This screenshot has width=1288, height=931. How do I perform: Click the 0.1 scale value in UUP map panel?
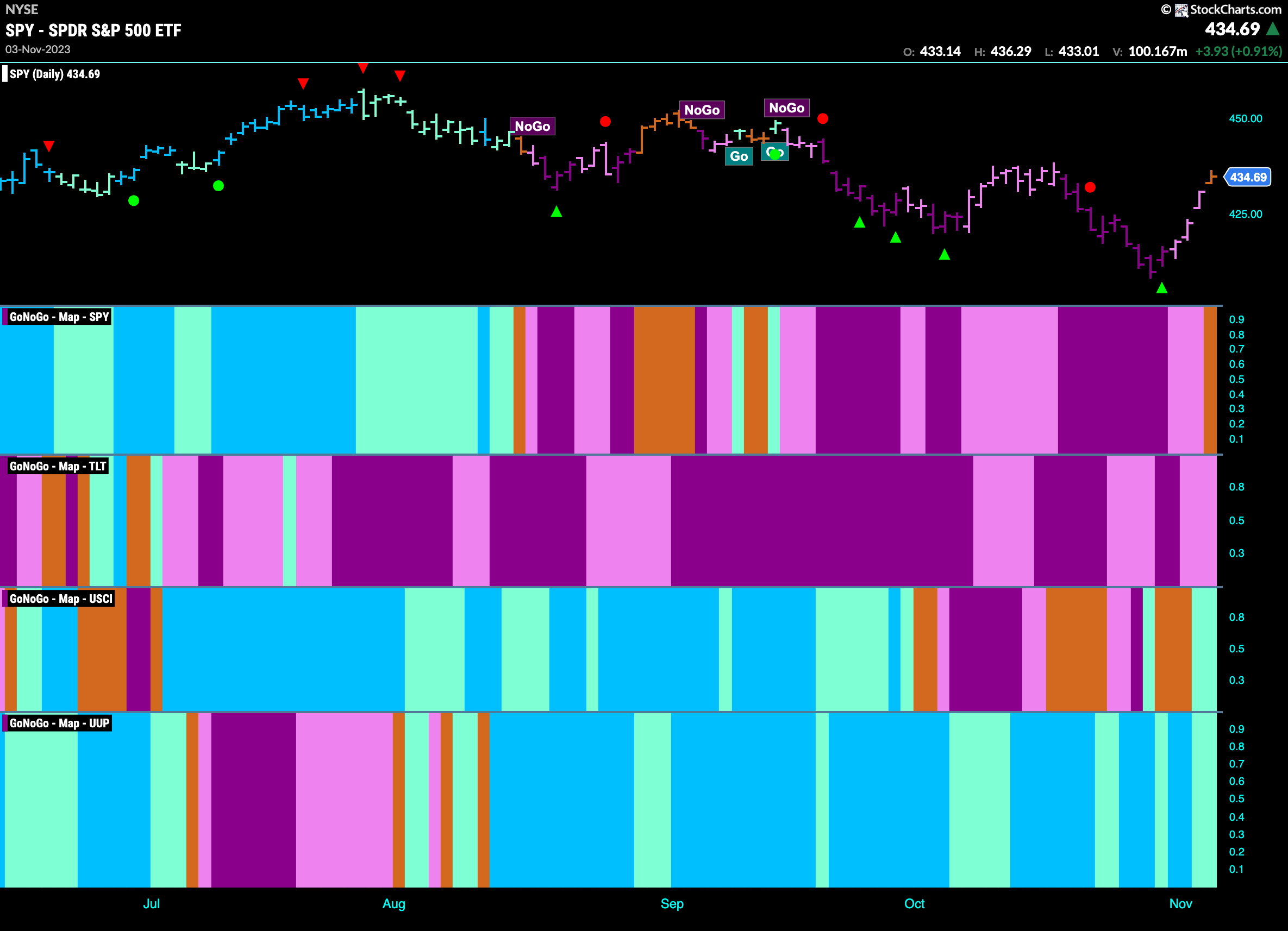(x=1236, y=869)
